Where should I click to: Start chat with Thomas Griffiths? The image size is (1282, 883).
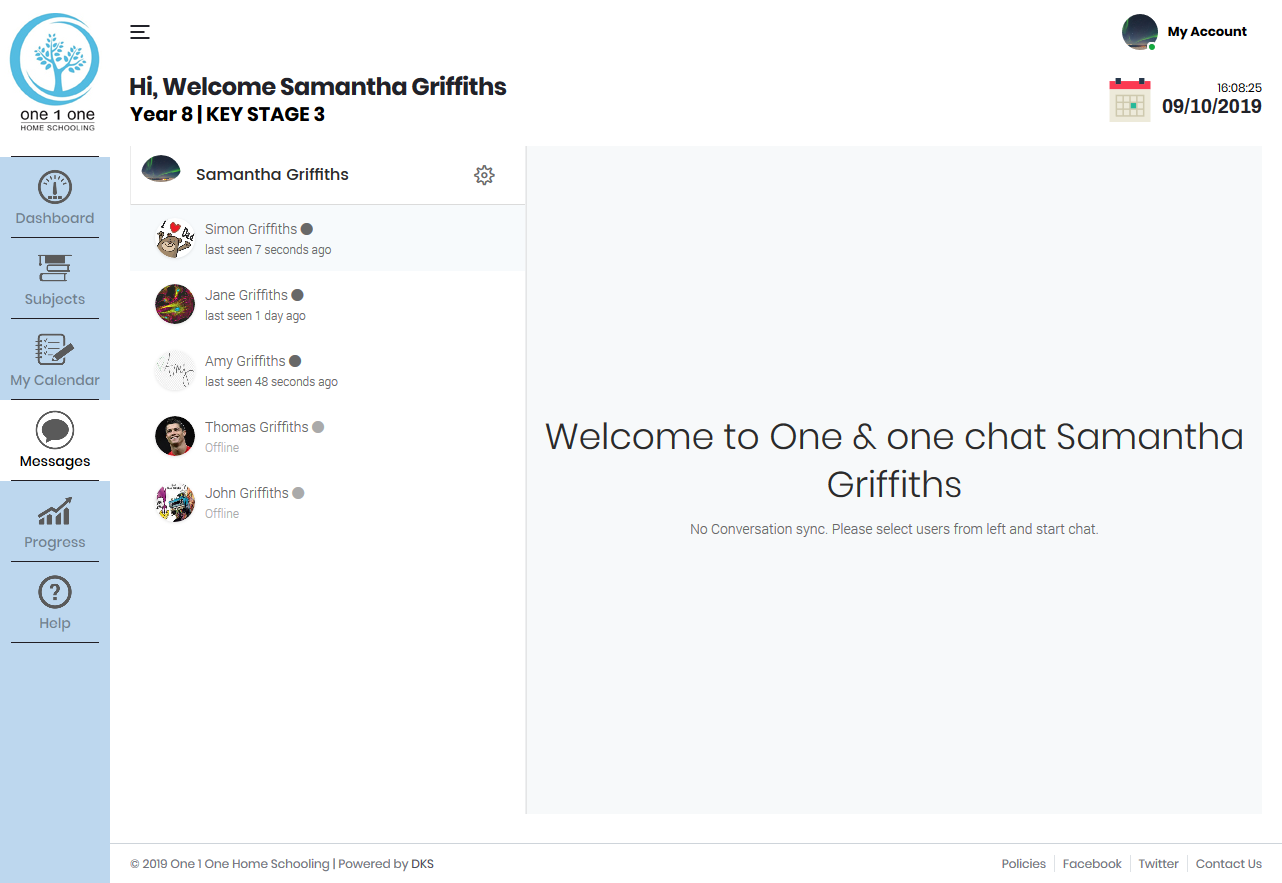257,436
